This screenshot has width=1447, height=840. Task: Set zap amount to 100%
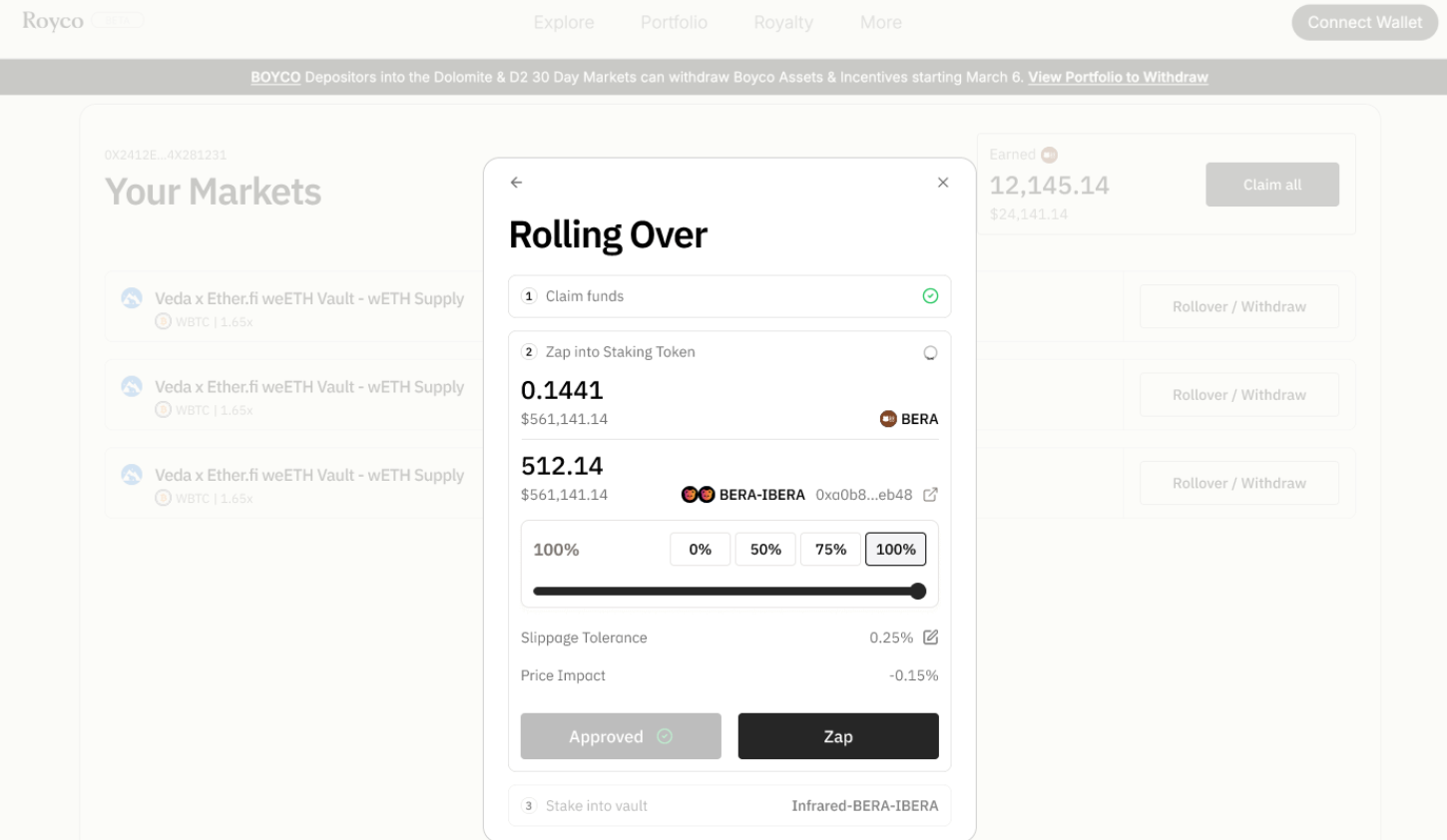pos(895,550)
